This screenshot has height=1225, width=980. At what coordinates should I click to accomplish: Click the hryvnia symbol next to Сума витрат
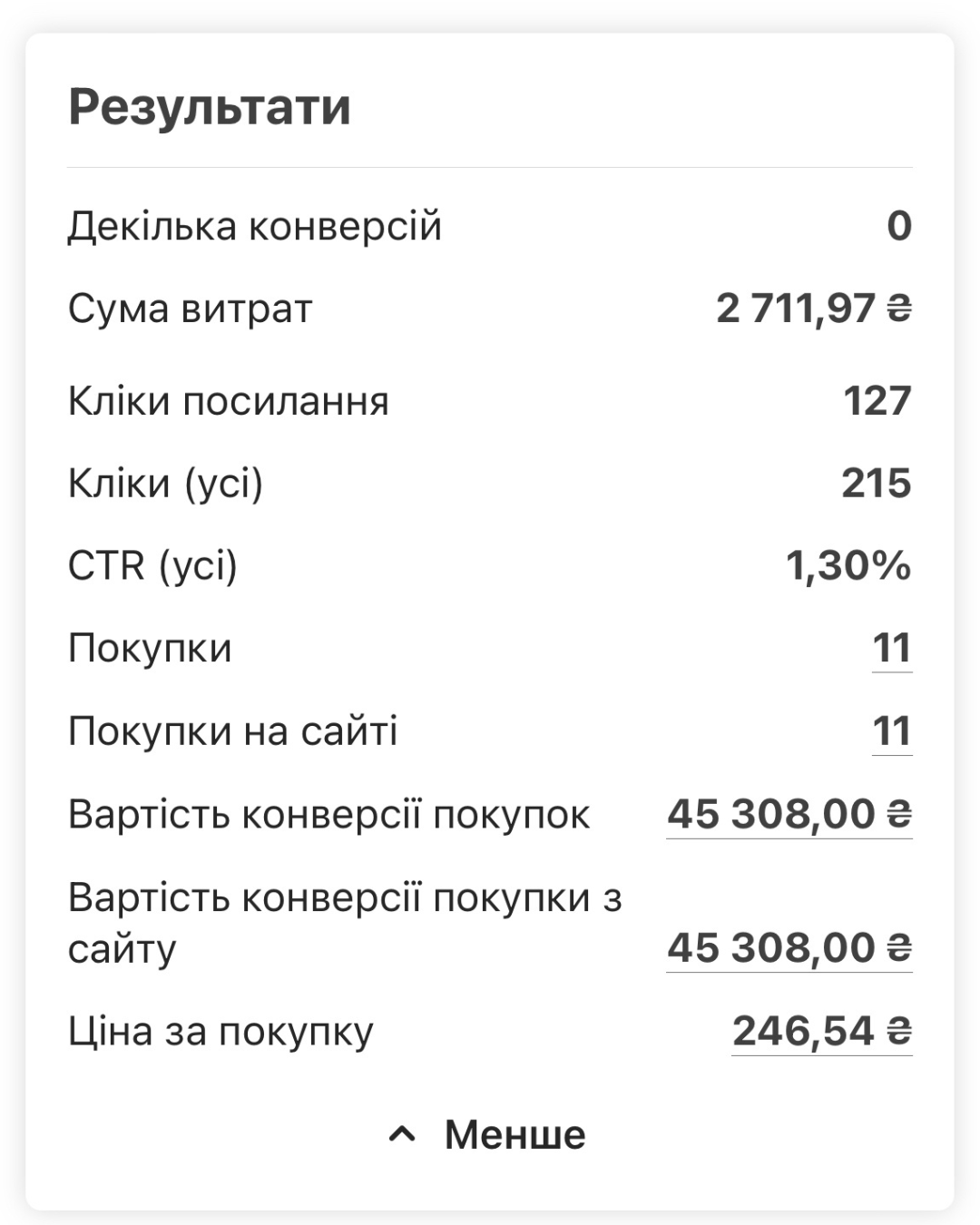[899, 309]
